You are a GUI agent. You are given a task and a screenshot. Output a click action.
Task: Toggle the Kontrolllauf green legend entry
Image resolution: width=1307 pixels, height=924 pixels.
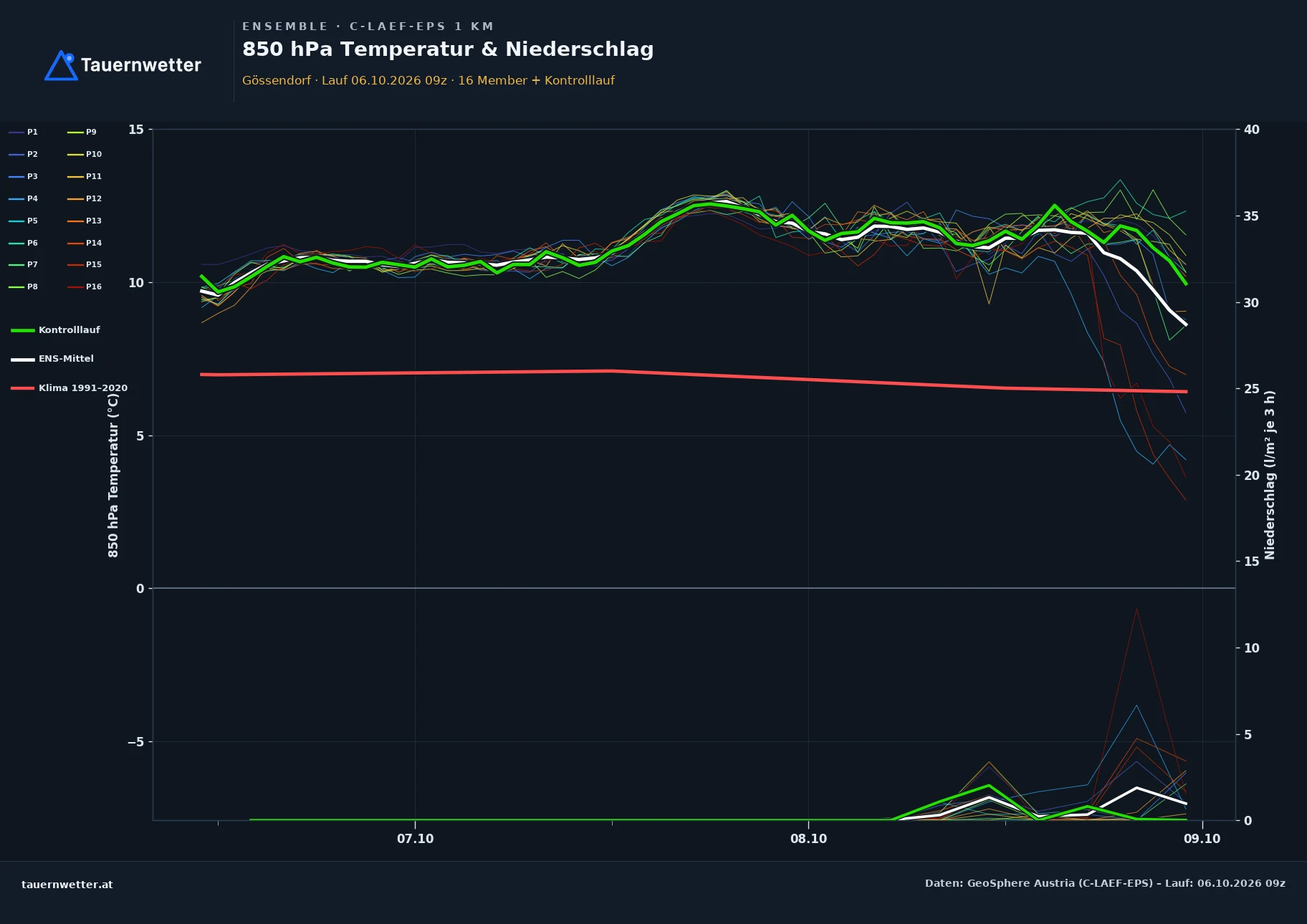click(55, 330)
